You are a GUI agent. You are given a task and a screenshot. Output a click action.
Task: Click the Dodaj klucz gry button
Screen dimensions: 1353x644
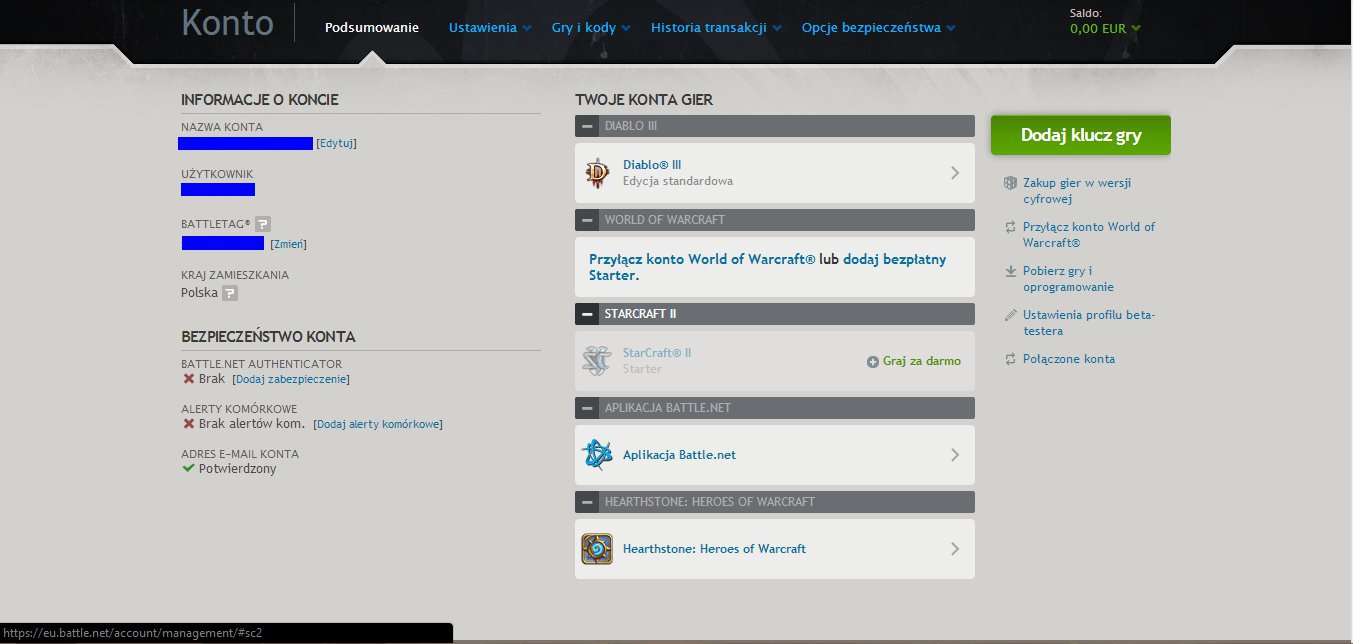pyautogui.click(x=1081, y=135)
